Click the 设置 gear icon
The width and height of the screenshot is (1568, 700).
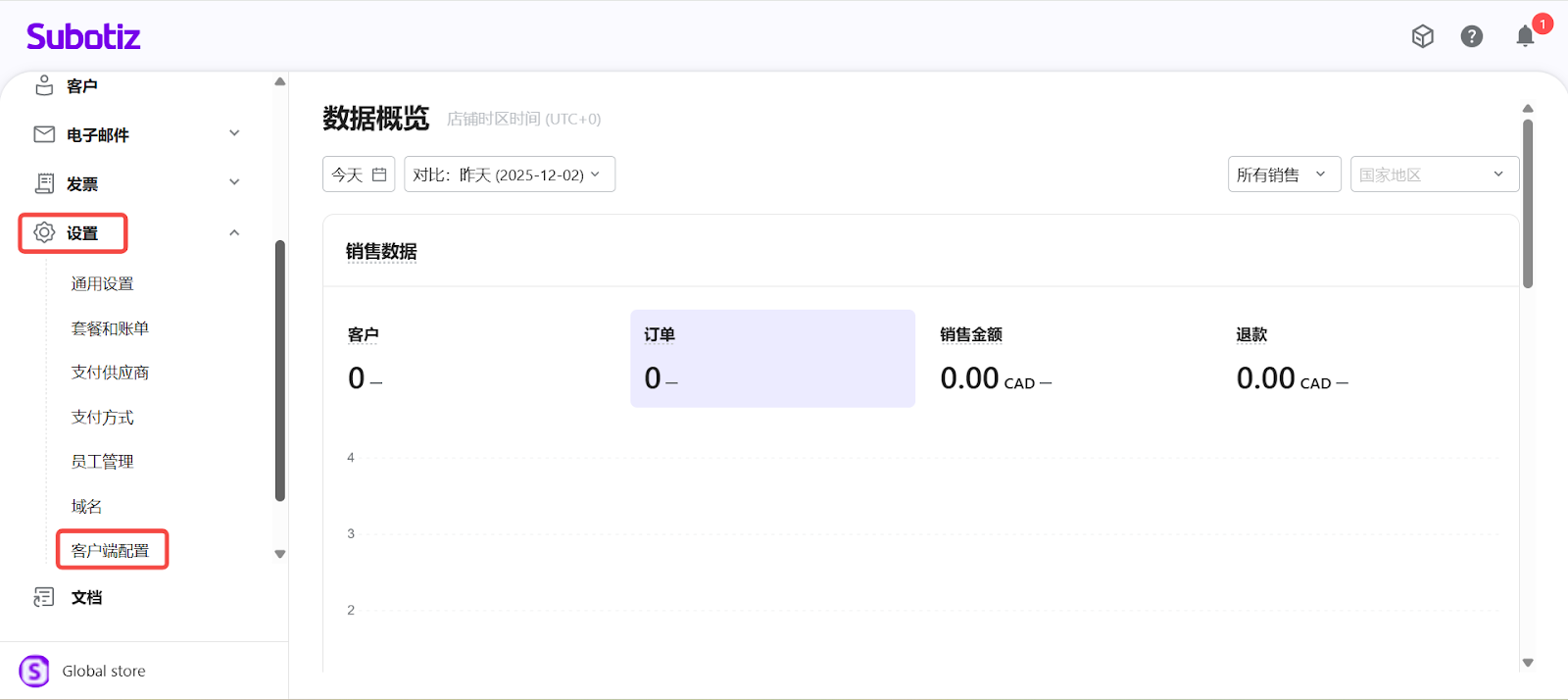pos(44,232)
